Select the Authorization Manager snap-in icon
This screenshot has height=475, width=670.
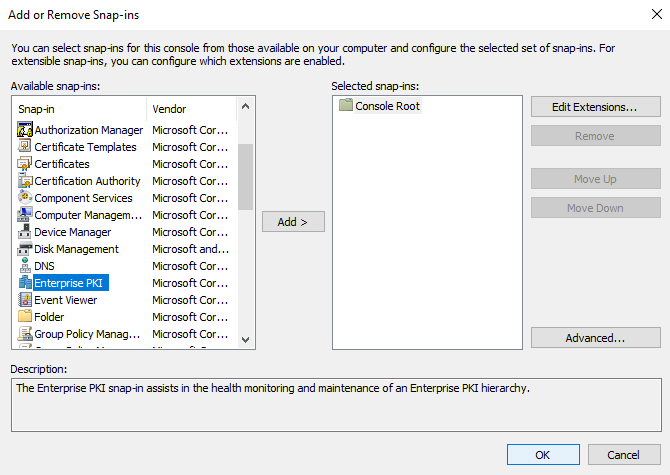[x=26, y=130]
